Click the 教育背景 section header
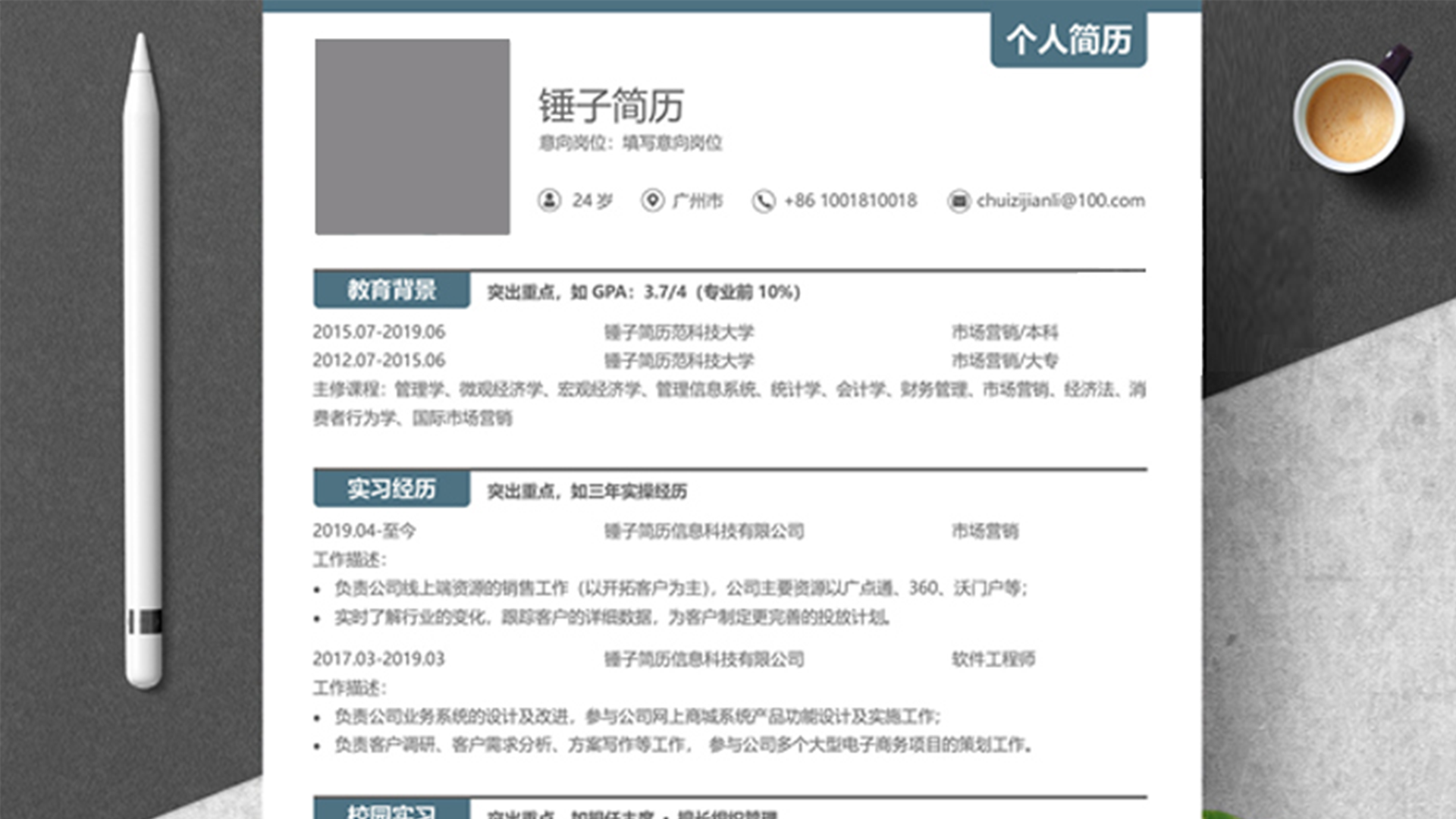Screen dimensions: 1456x819 (391, 290)
